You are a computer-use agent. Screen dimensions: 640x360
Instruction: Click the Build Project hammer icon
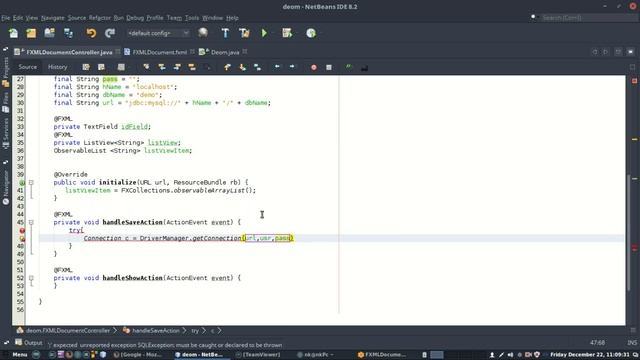click(x=225, y=33)
